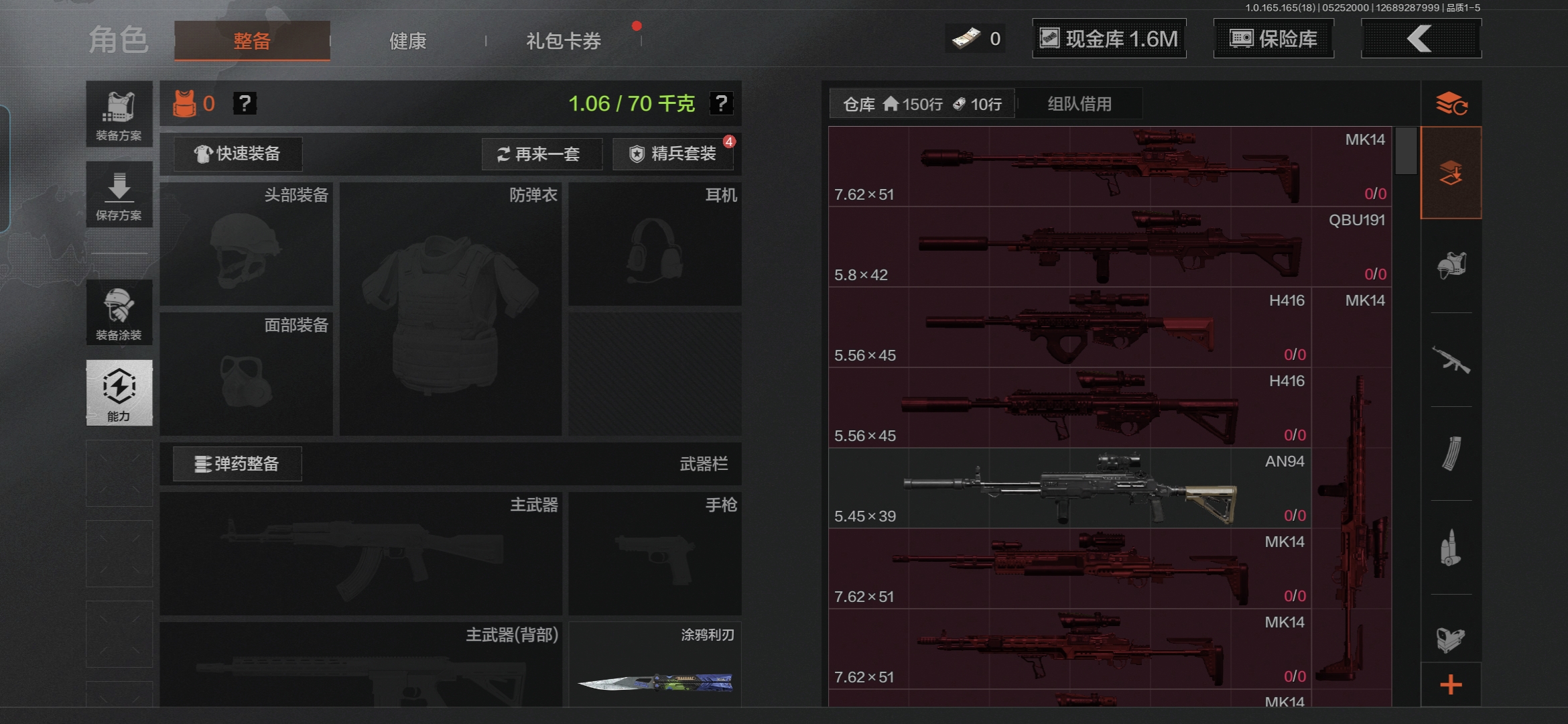Filter warehouse by rifle weapons icon
Viewport: 1568px width, 724px height.
click(1451, 360)
